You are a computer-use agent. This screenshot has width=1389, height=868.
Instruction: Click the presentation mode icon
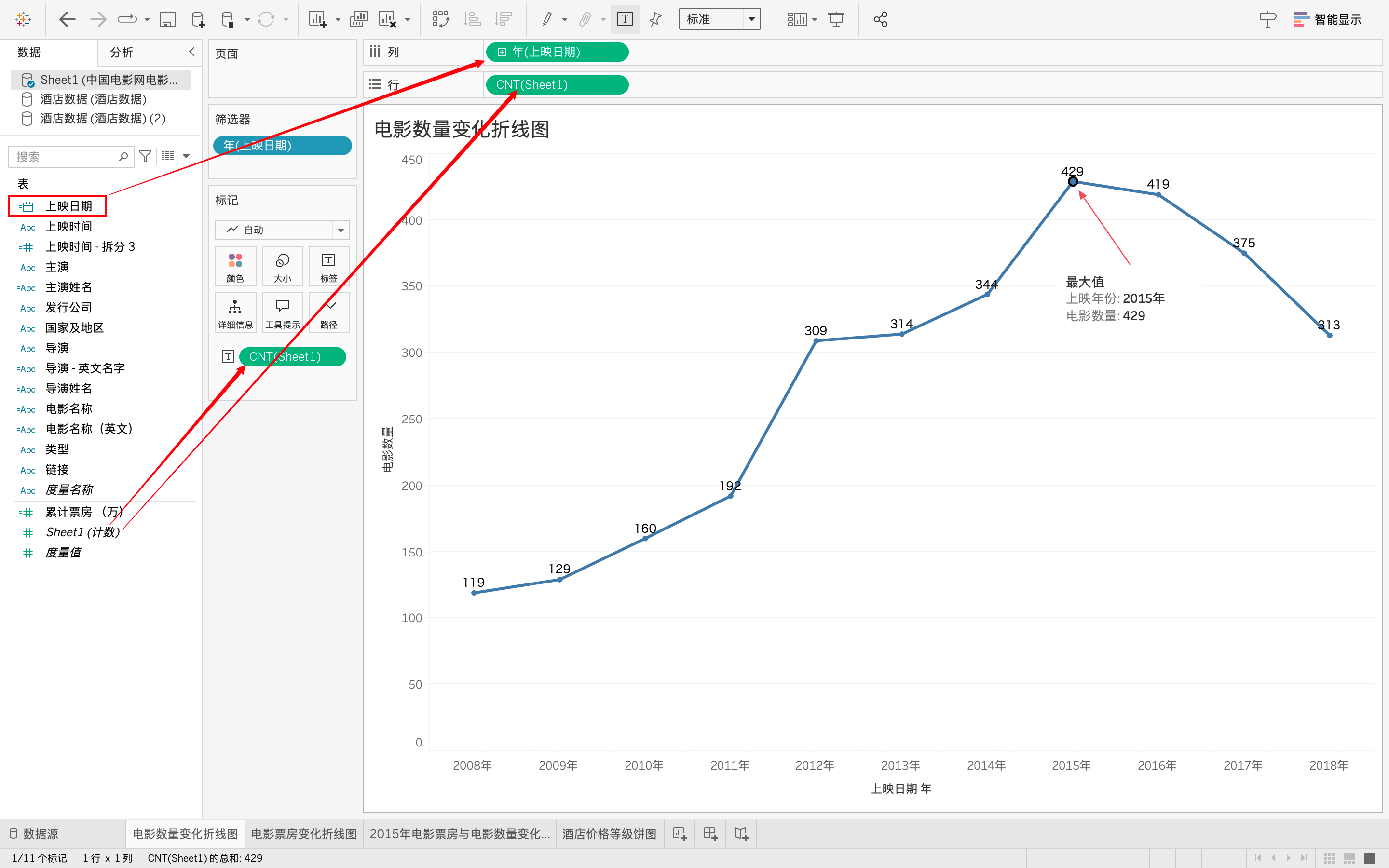click(836, 19)
